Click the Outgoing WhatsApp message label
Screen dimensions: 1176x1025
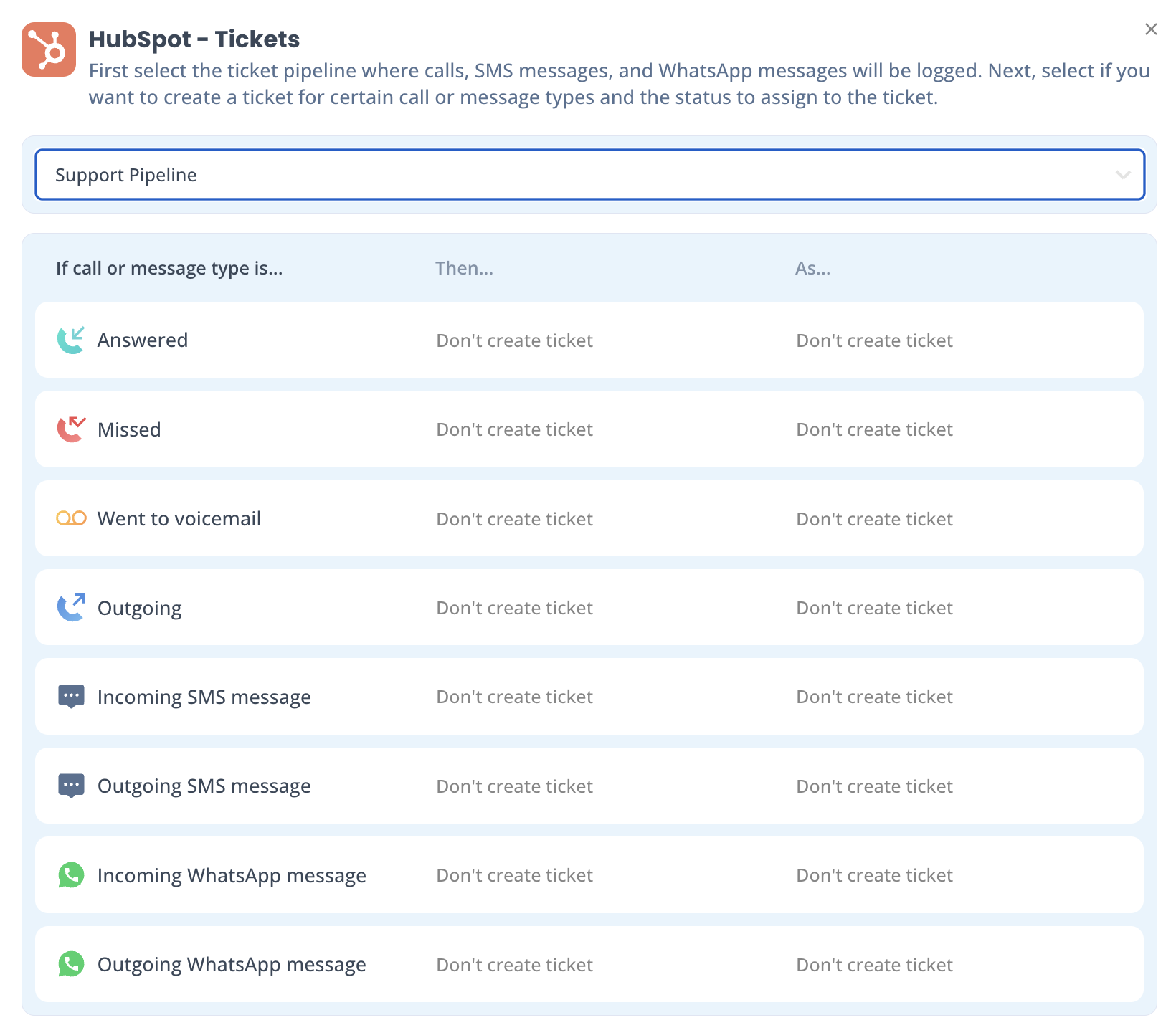232,965
